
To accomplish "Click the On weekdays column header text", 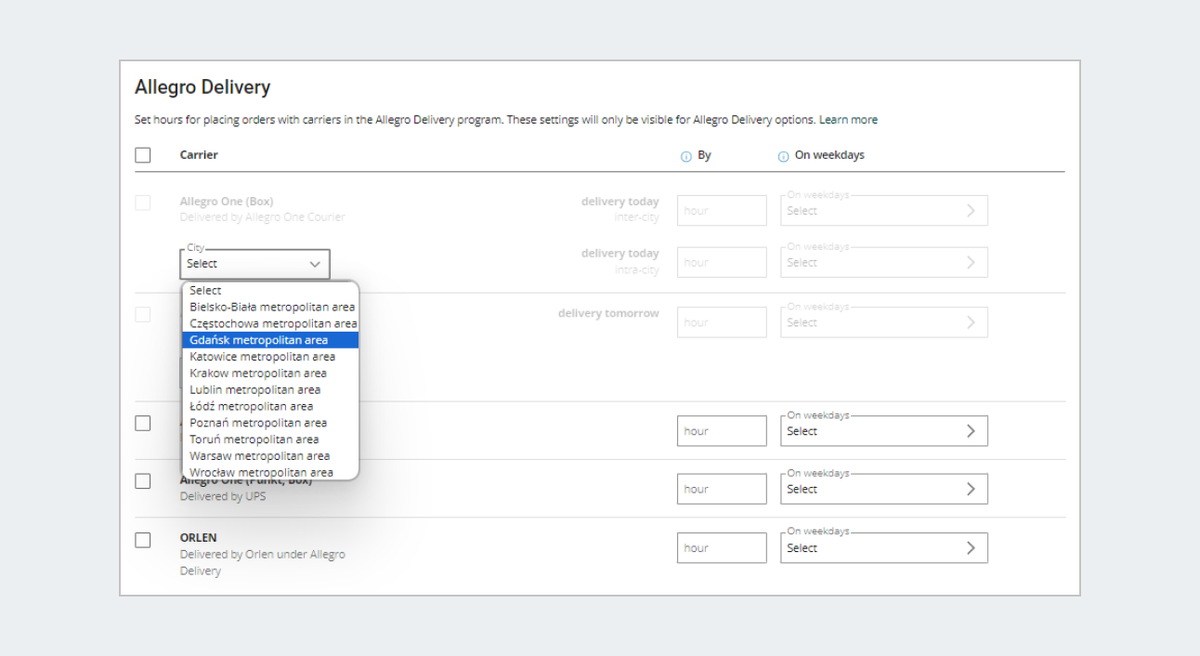I will tap(830, 156).
